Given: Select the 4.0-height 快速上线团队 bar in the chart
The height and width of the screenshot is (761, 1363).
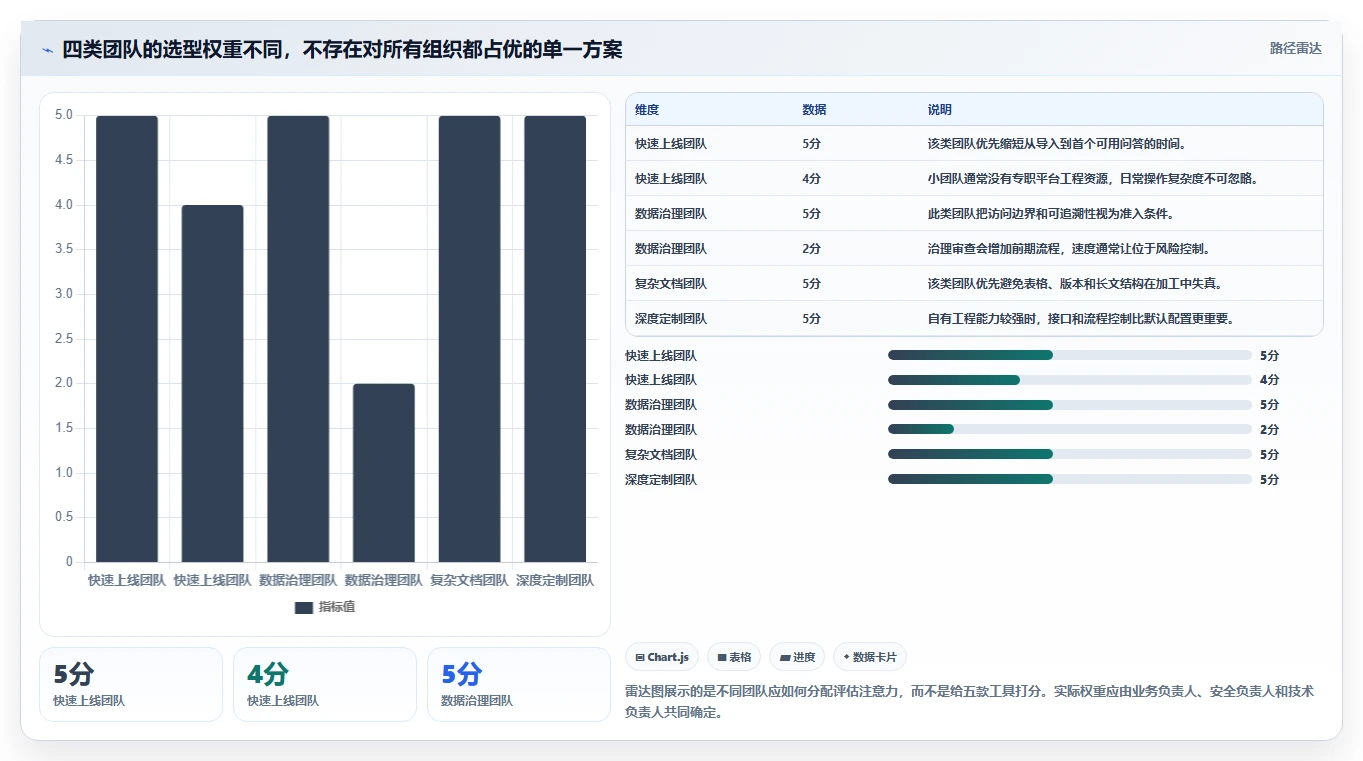Looking at the screenshot, I should 212,383.
